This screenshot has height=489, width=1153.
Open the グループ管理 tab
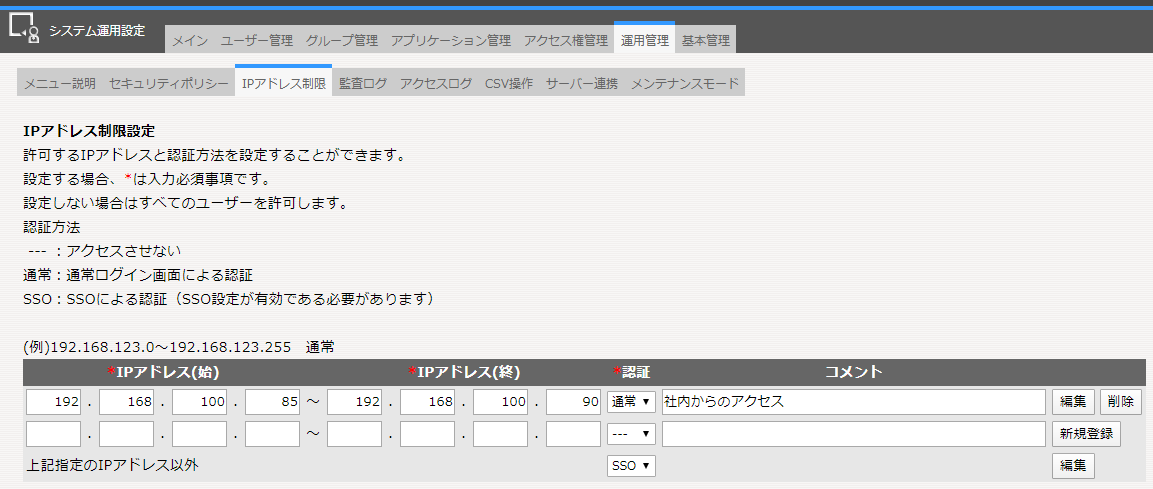point(342,41)
